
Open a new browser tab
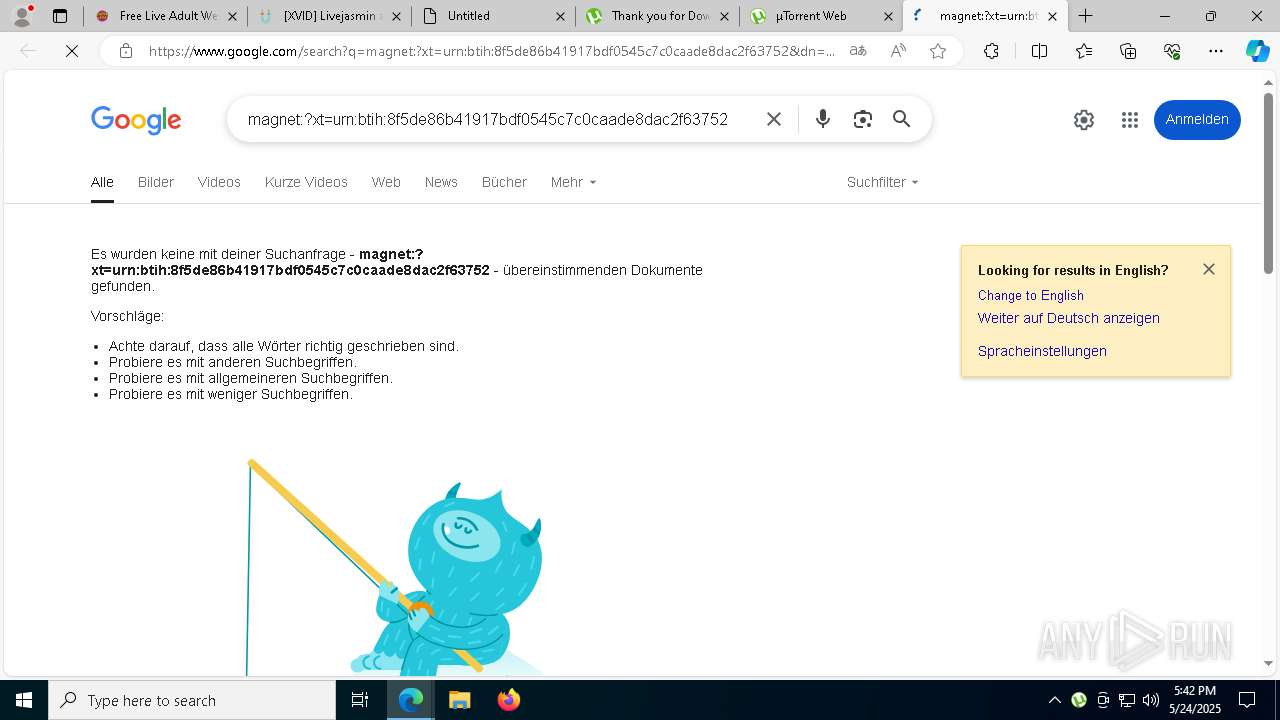point(1086,16)
